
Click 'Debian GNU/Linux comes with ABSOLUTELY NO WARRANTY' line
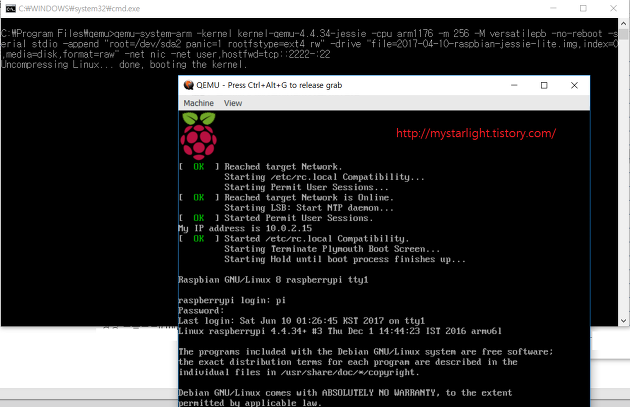[345, 393]
